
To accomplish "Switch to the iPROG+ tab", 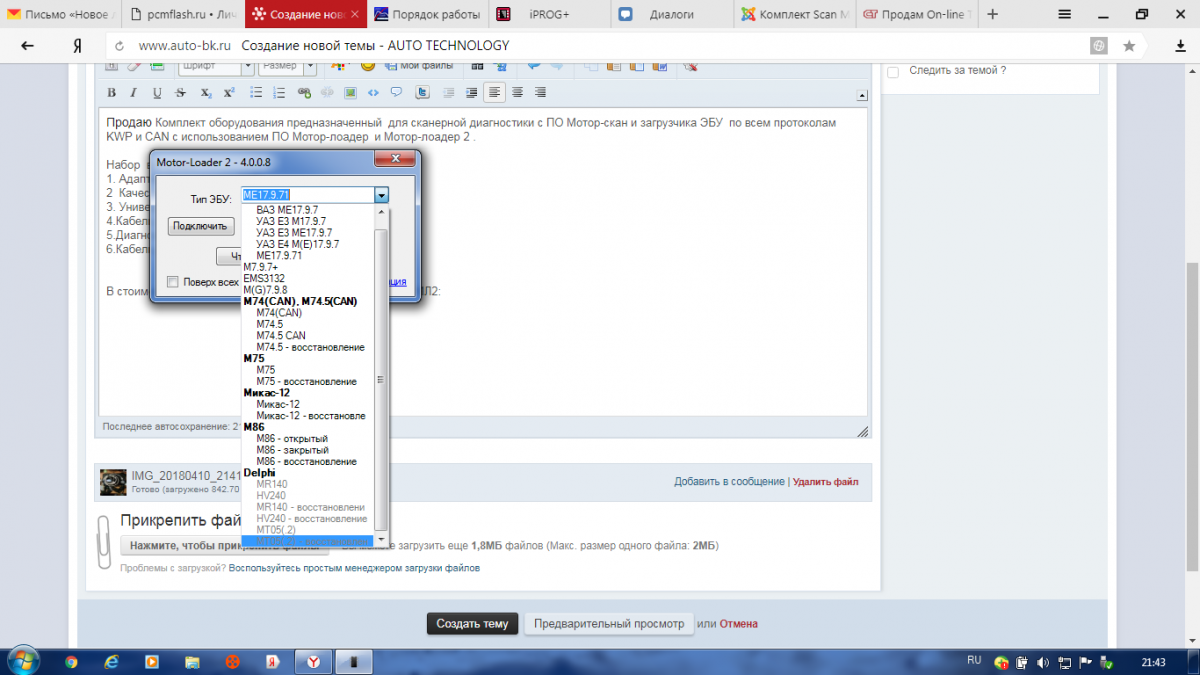I will [x=550, y=15].
